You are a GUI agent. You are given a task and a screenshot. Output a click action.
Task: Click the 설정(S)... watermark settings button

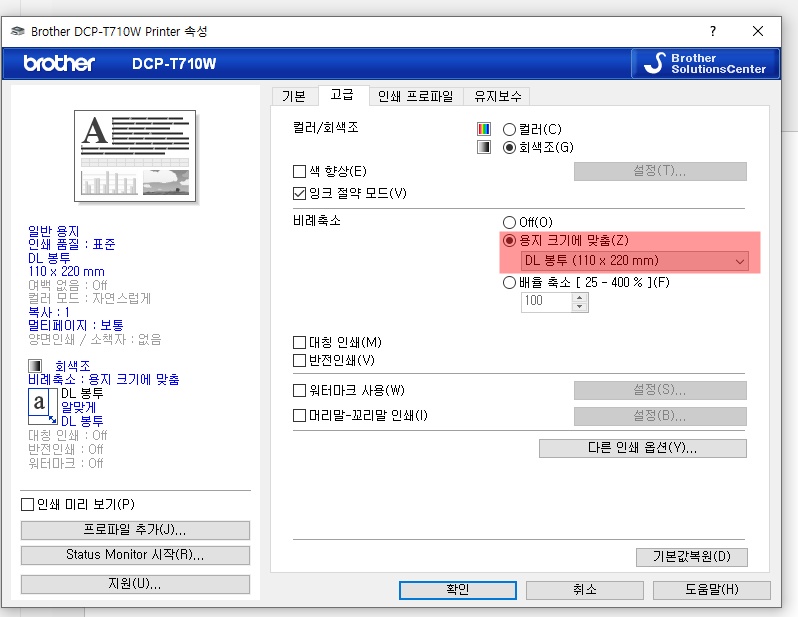(660, 390)
